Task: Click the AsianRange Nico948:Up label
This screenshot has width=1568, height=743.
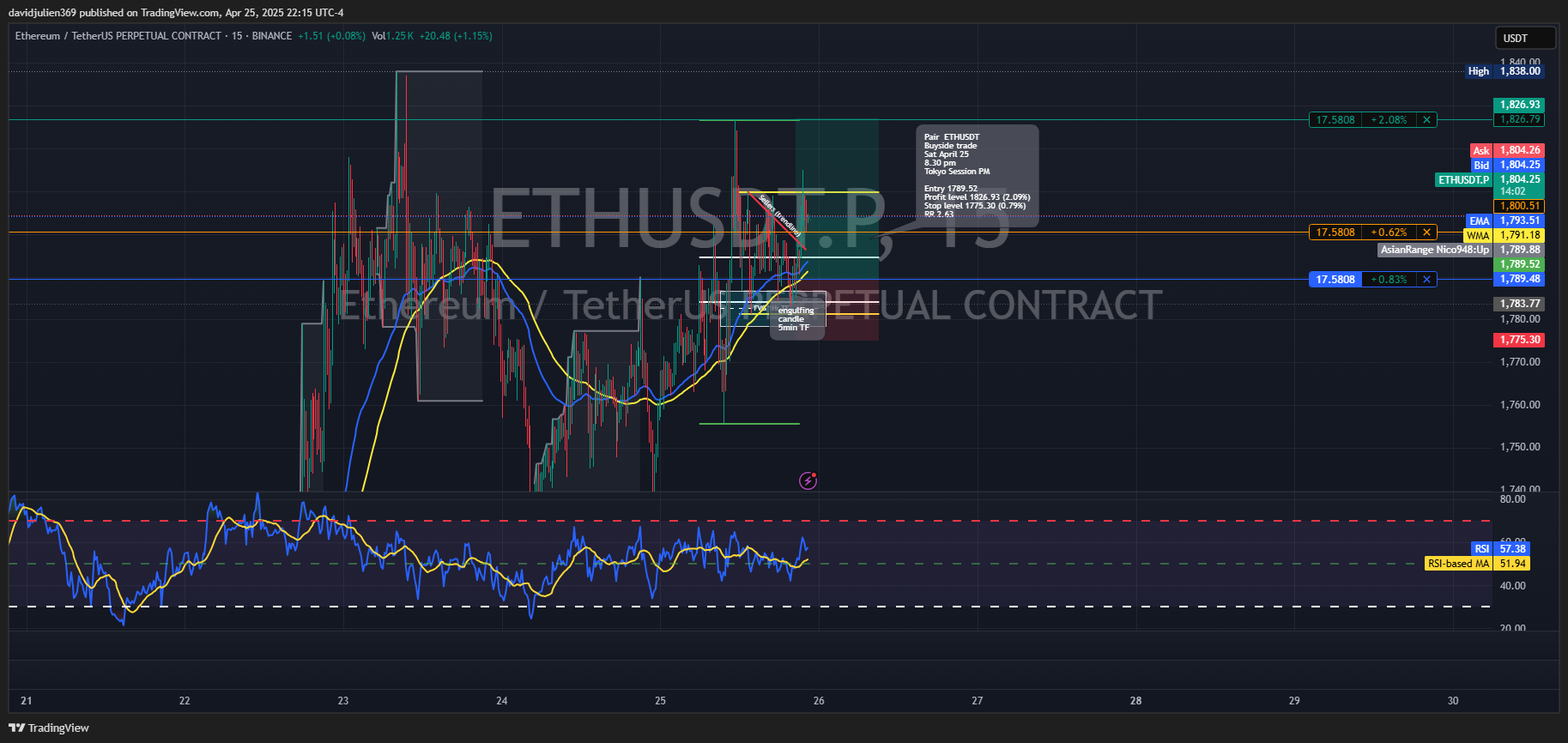Action: coord(1435,250)
